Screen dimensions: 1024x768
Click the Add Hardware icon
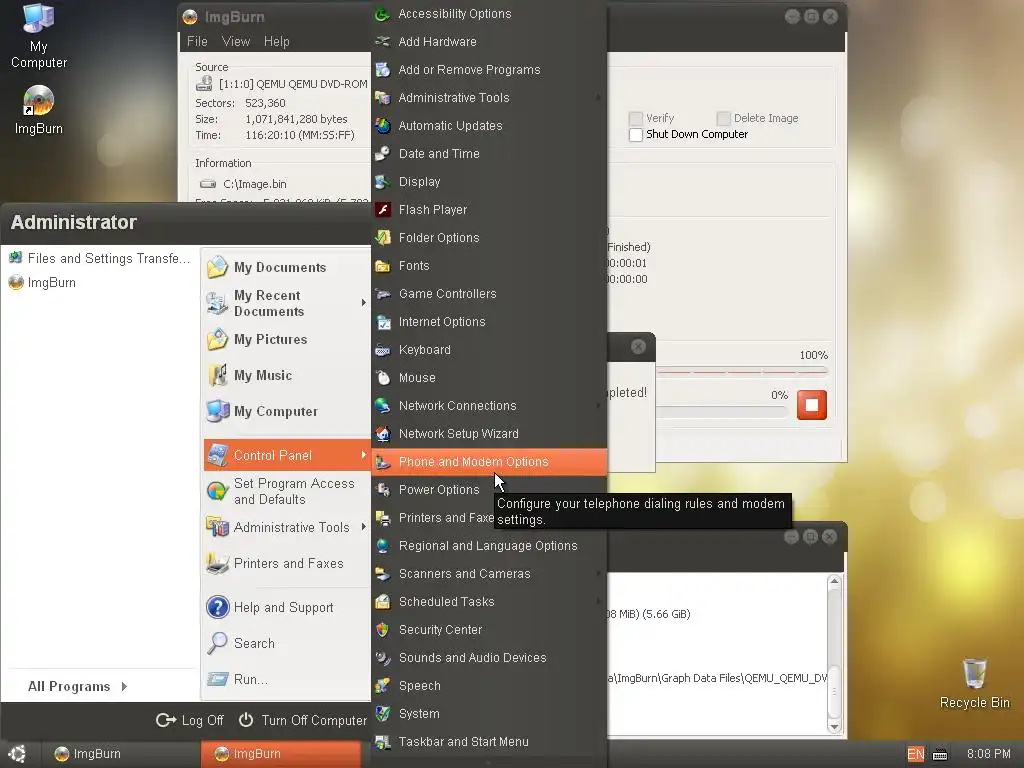[383, 42]
